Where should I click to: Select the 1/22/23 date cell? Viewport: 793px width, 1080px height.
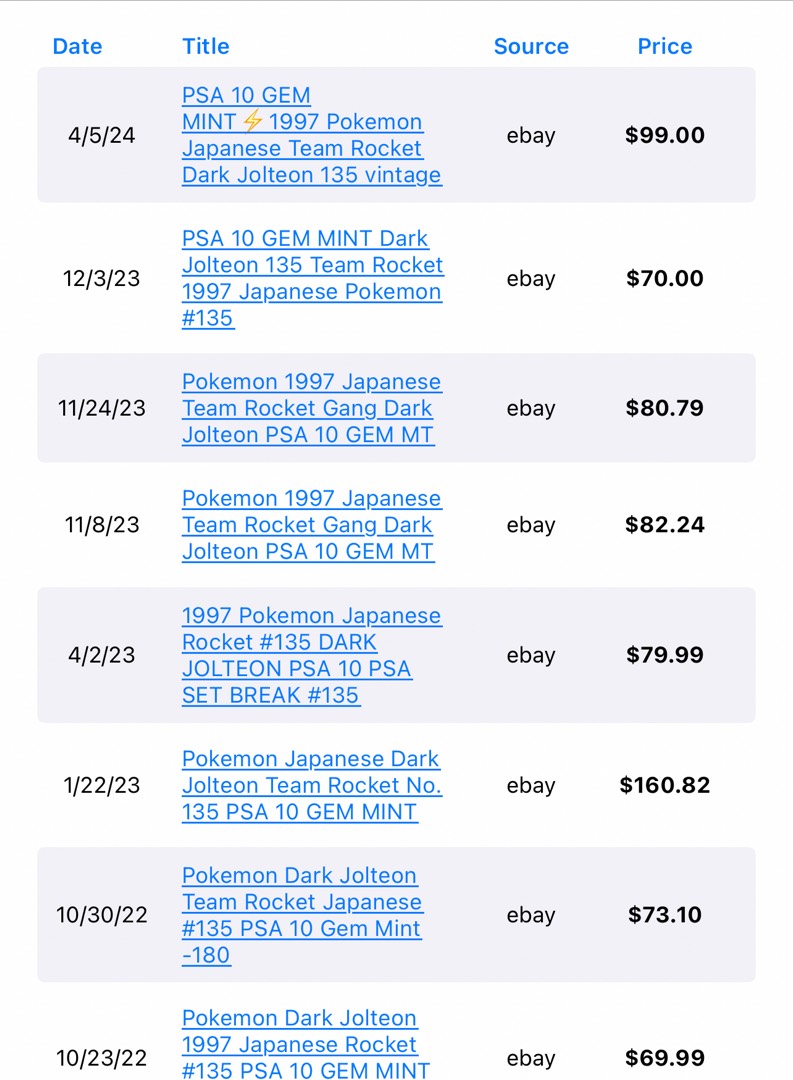coord(102,785)
